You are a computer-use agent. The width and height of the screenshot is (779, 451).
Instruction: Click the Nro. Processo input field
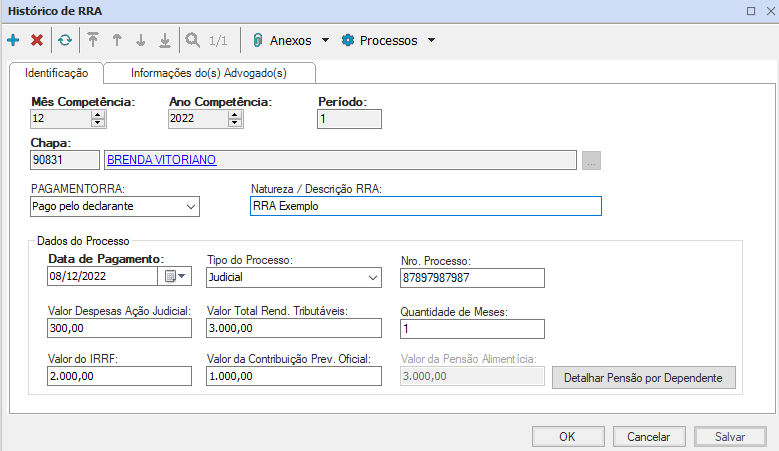(472, 277)
